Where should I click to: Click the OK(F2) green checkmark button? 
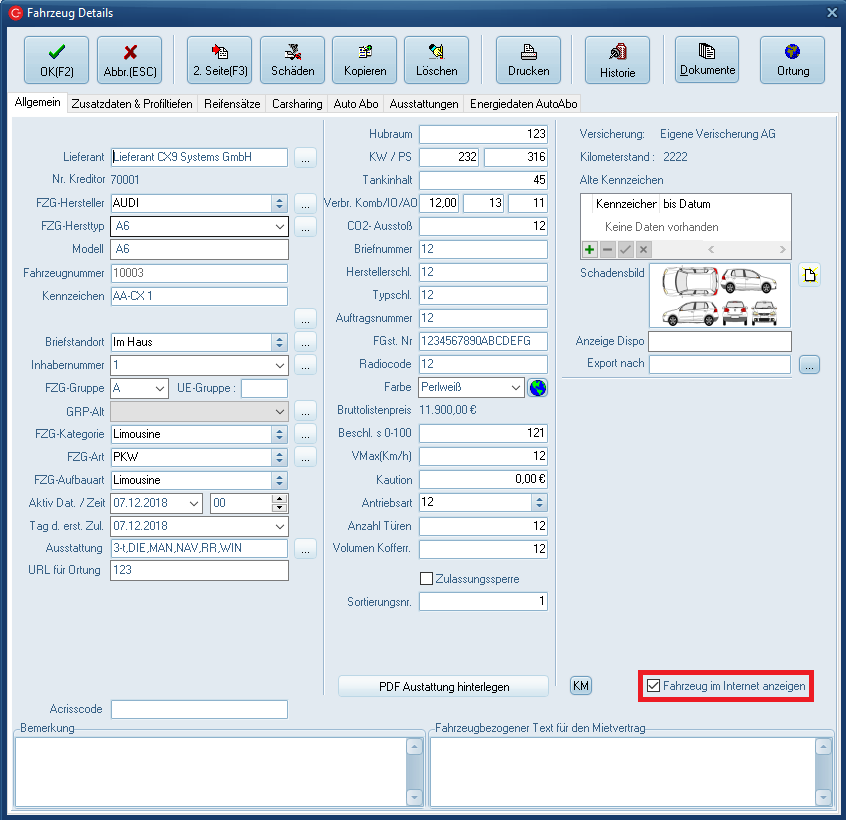(56, 60)
